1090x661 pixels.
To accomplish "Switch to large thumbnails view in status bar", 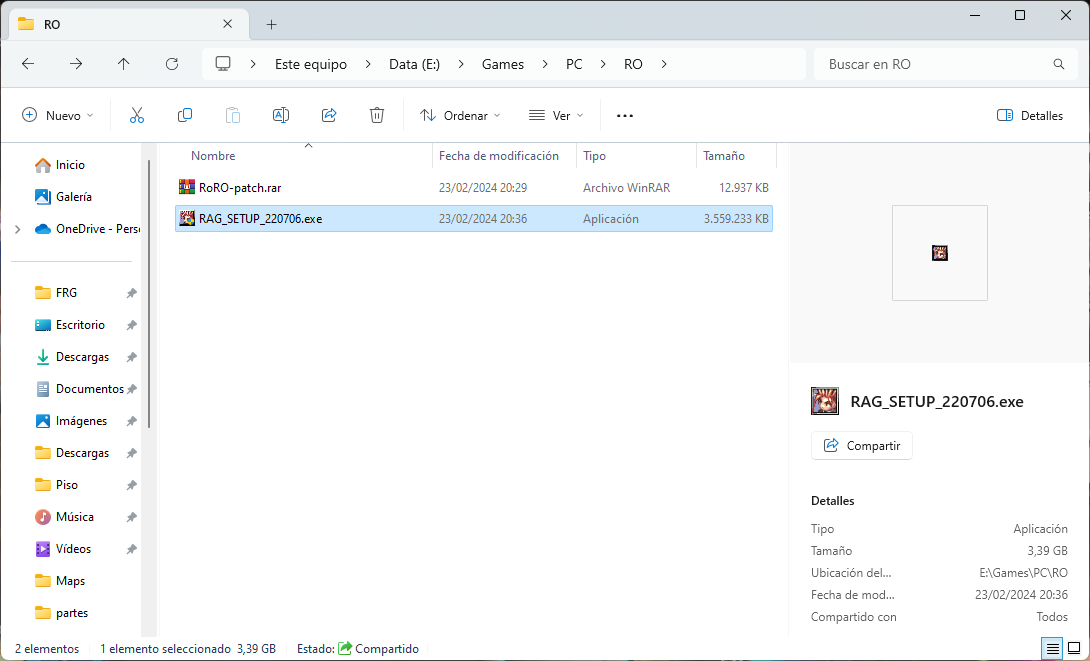I will 1073,649.
